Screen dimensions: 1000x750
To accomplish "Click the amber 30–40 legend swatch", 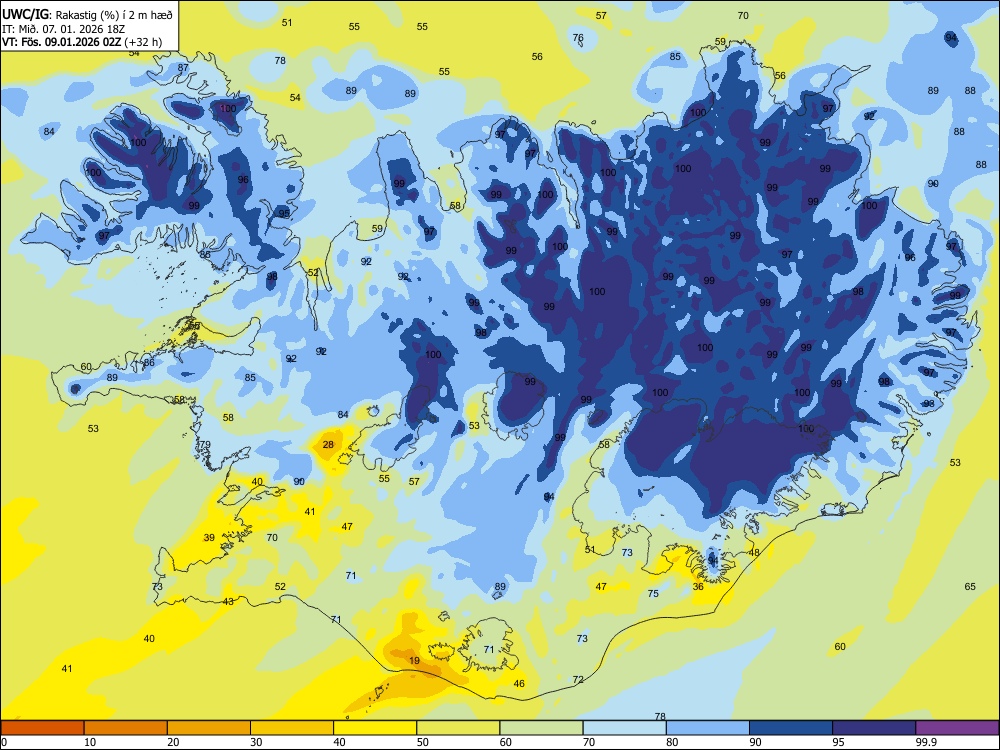I will (292, 728).
